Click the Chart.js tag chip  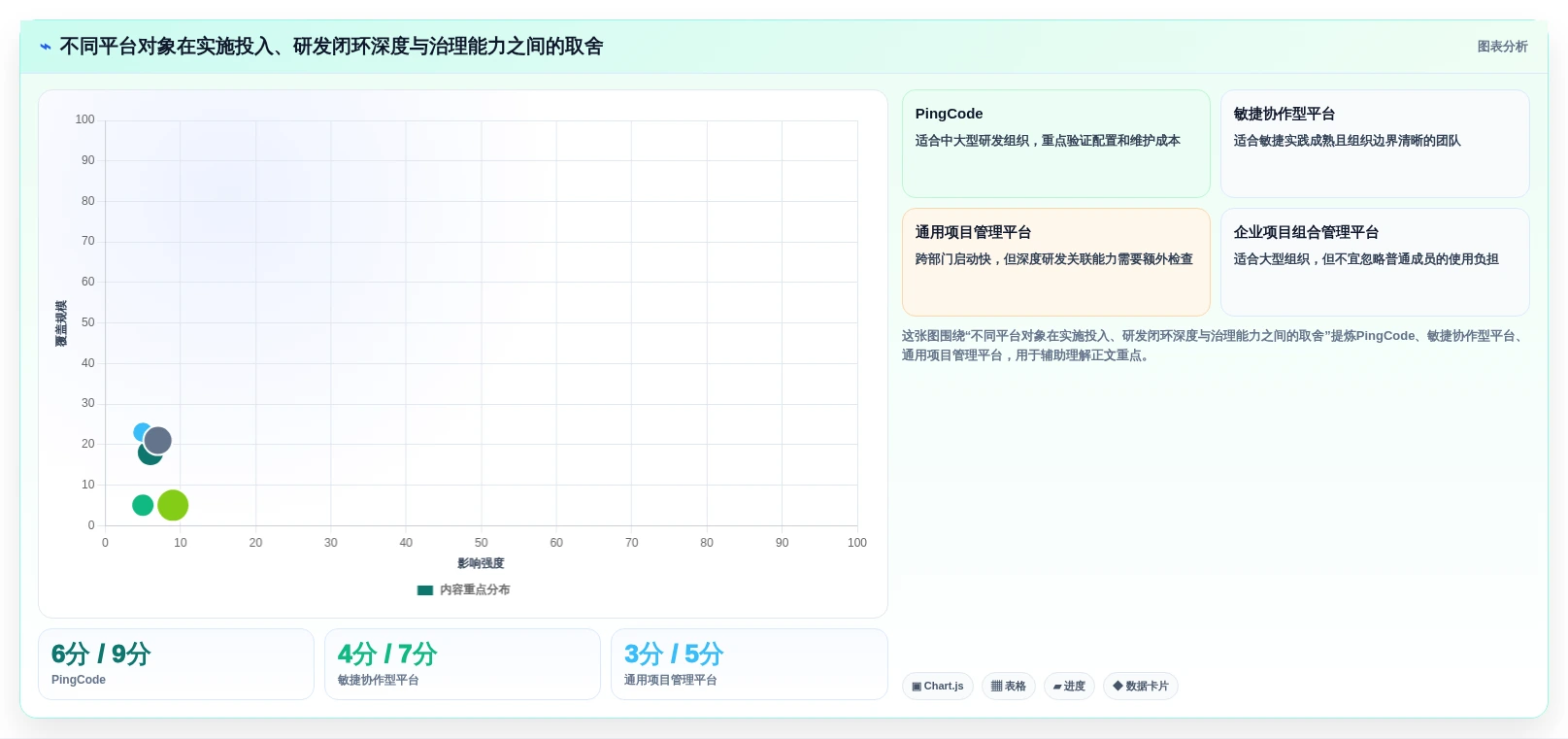coord(938,686)
